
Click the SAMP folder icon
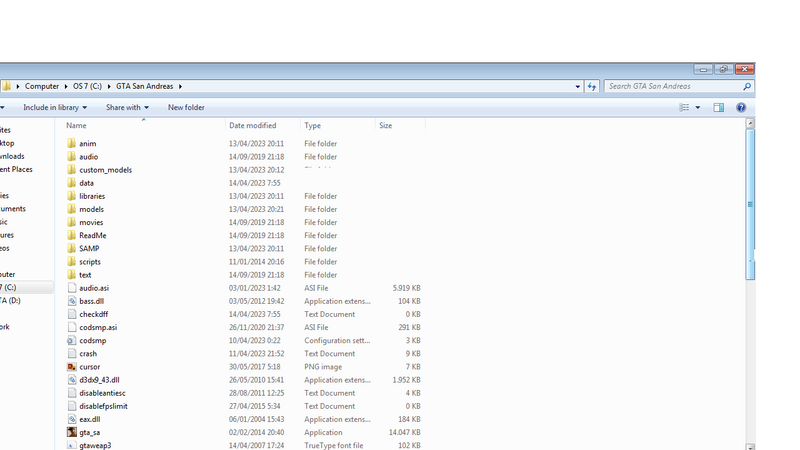[71, 248]
